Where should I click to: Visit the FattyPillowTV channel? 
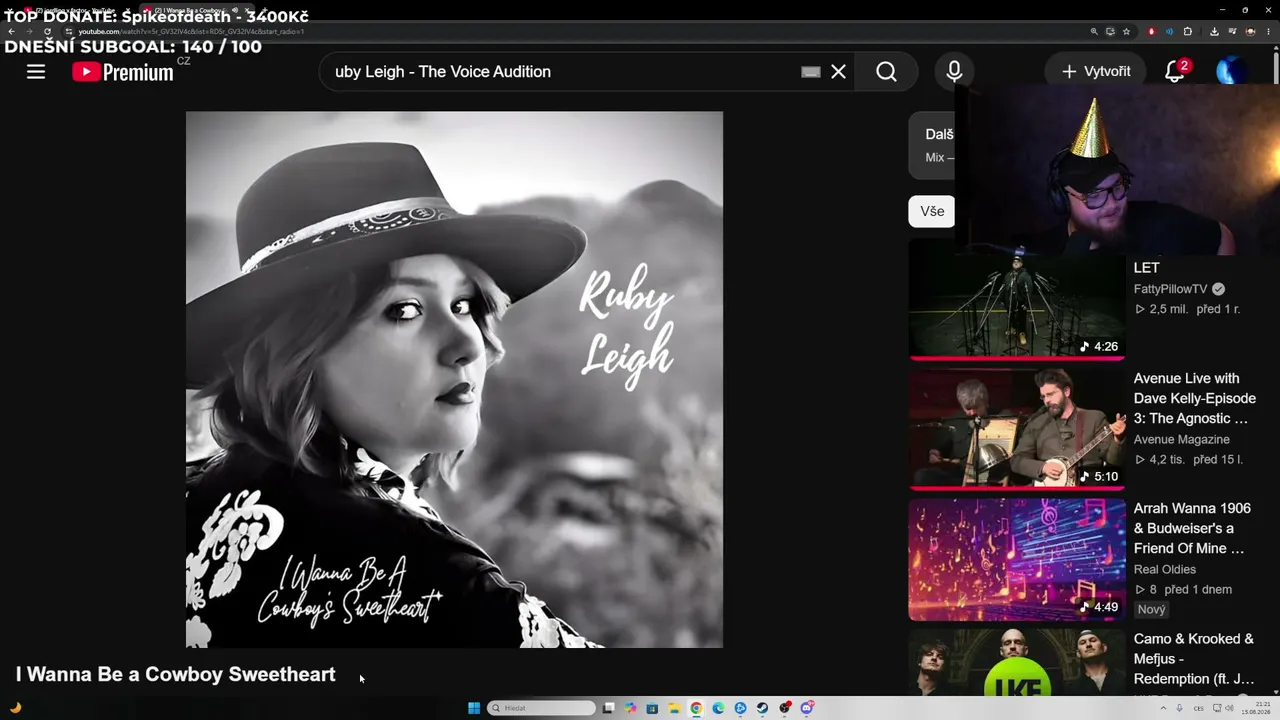tap(1171, 289)
